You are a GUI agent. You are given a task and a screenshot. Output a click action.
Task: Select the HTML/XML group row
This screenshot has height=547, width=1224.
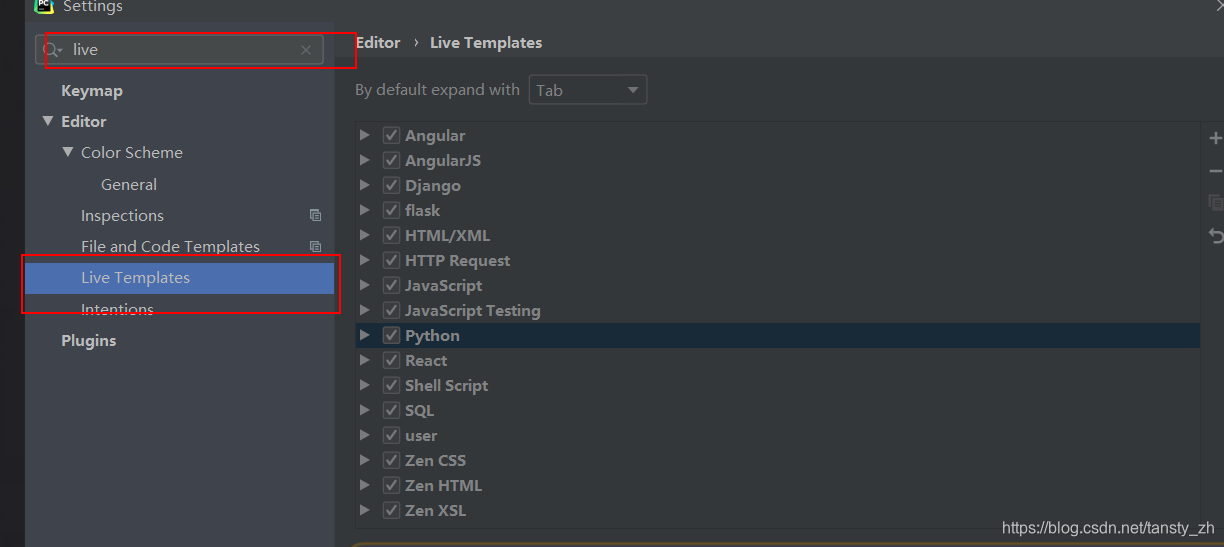(x=778, y=235)
